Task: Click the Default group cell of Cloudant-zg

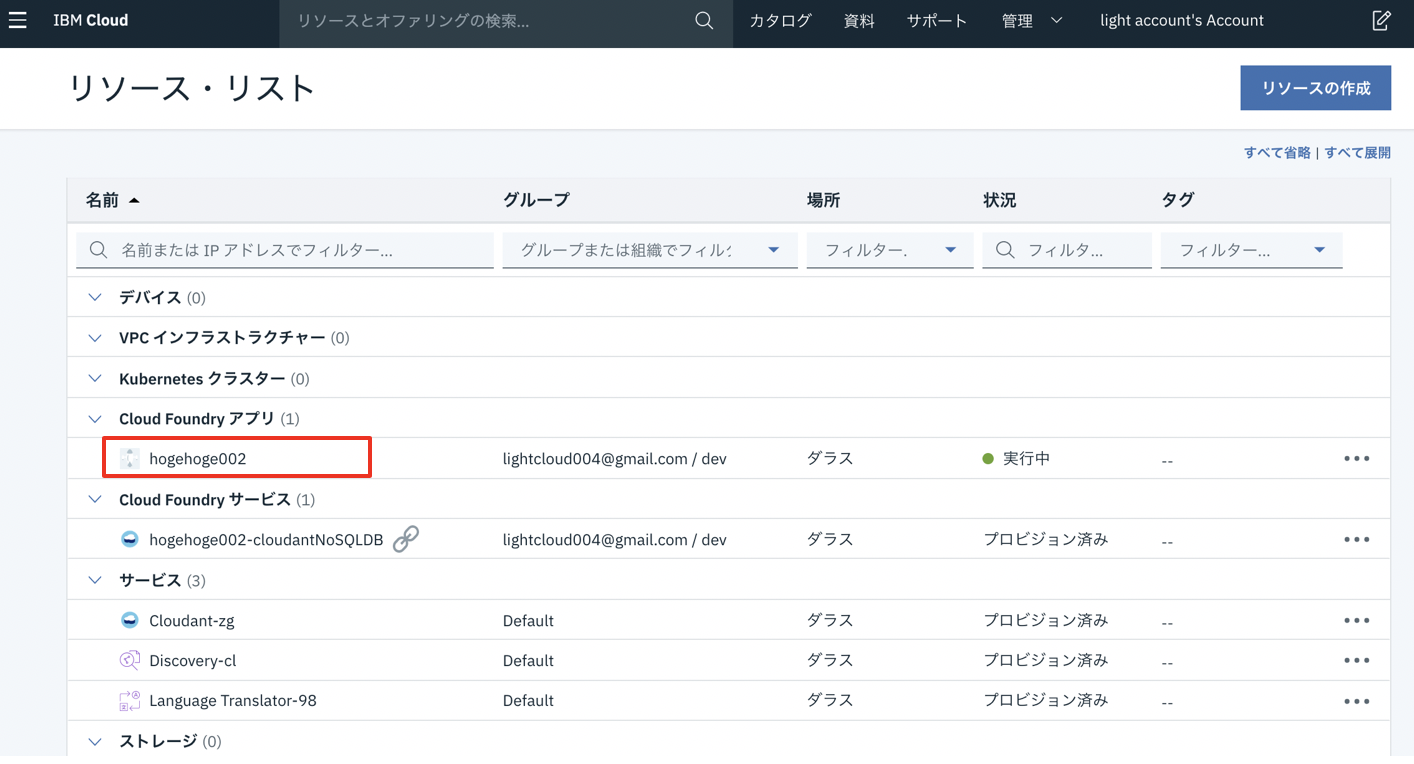Action: click(528, 621)
